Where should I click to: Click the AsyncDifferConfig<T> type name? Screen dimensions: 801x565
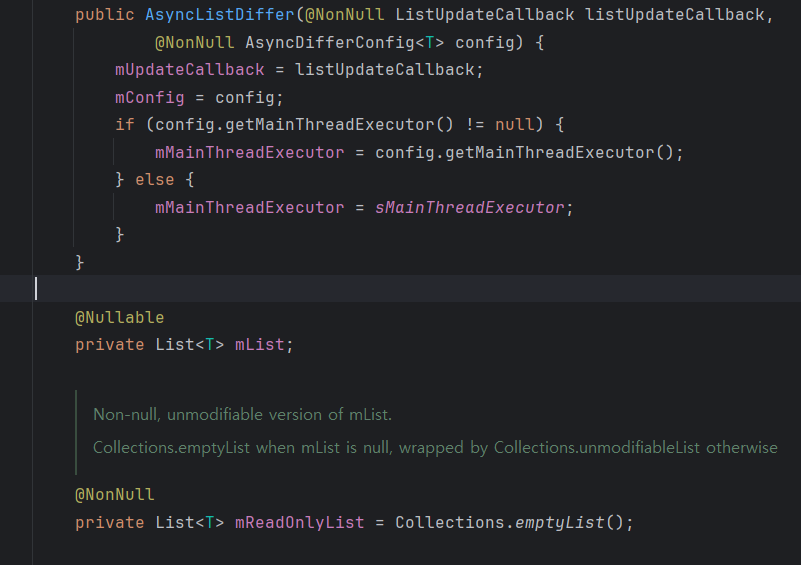(344, 42)
